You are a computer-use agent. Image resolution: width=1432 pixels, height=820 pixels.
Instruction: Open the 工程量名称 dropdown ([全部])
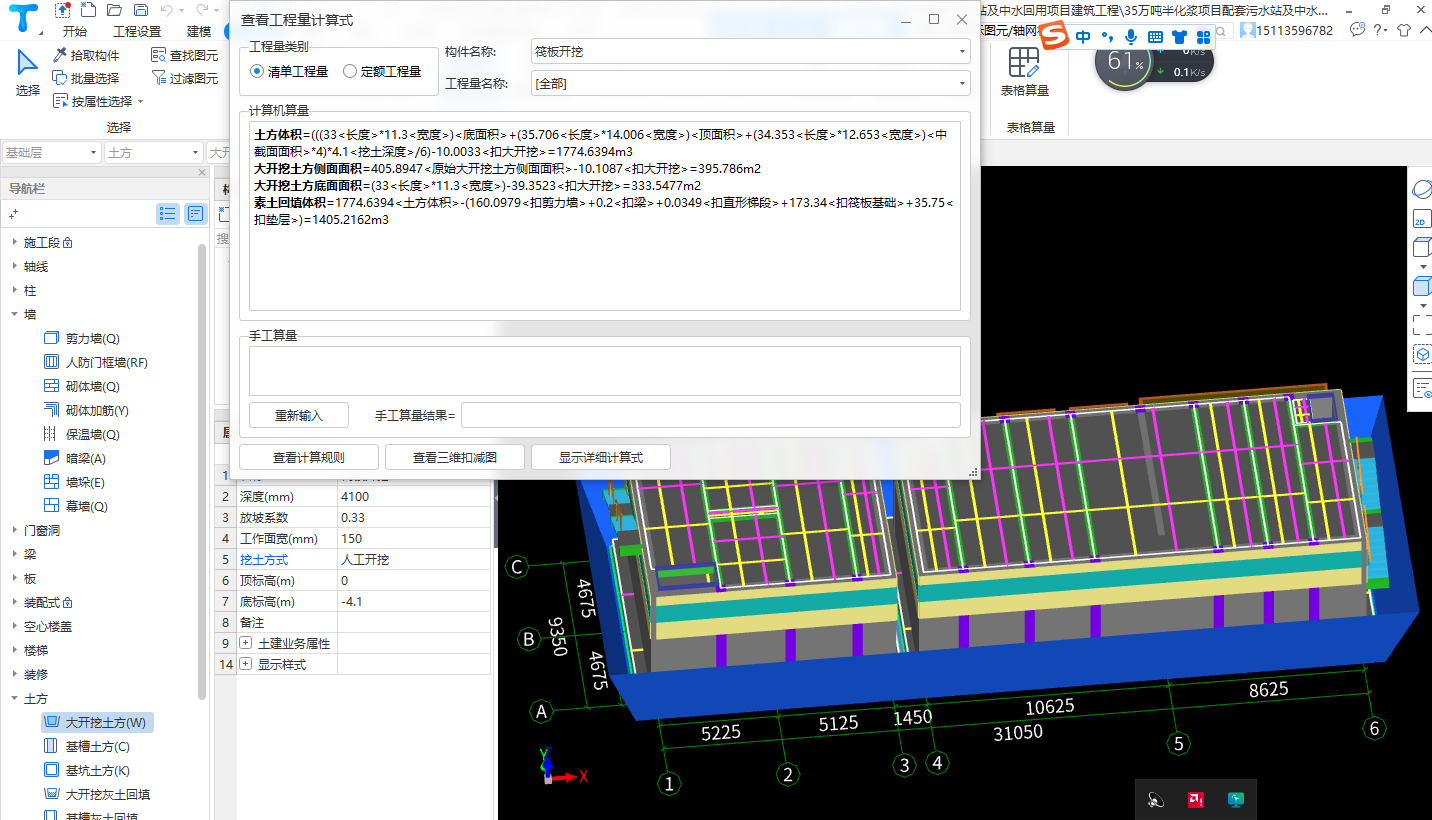click(751, 83)
